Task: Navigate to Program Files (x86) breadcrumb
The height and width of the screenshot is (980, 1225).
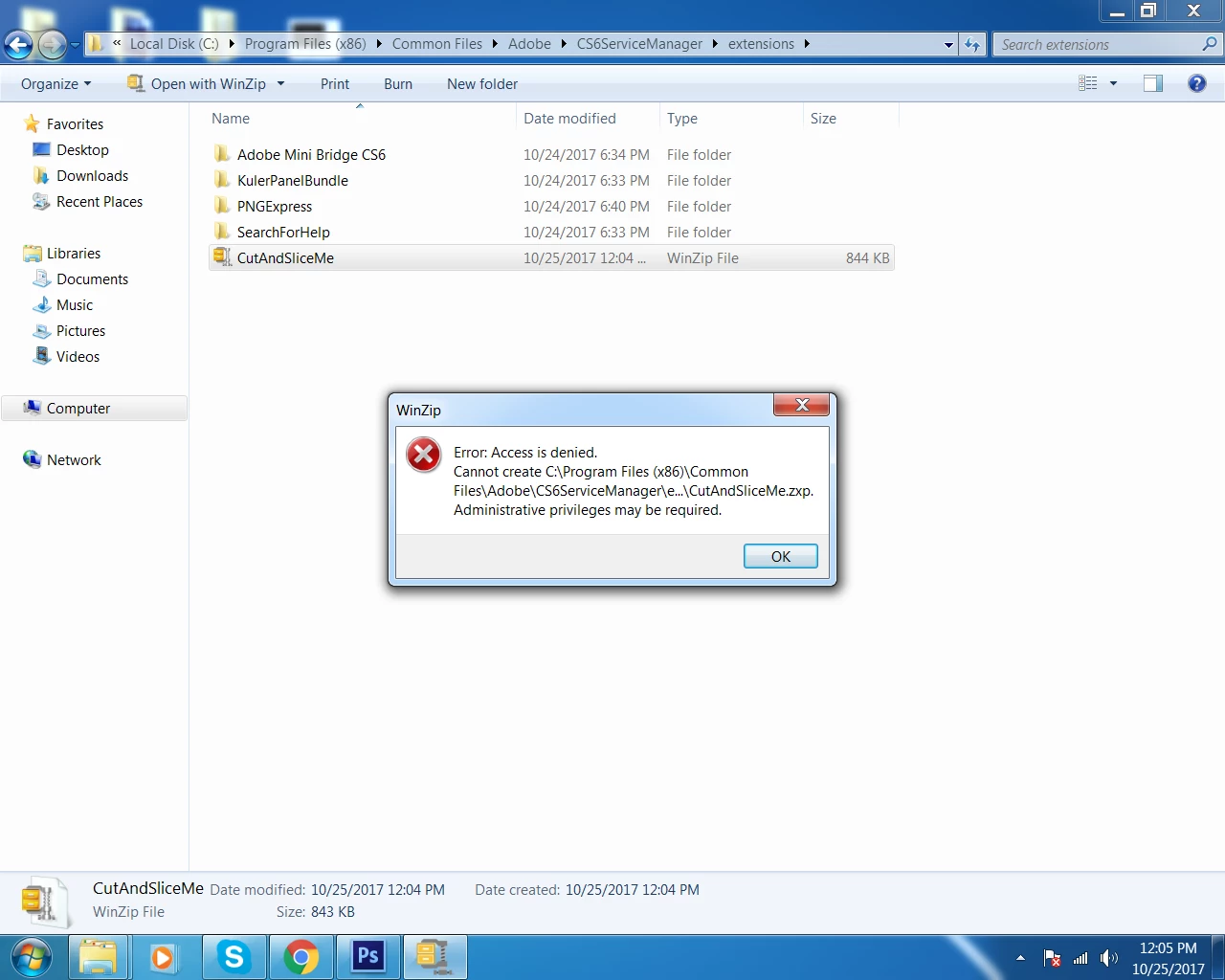Action: [305, 44]
